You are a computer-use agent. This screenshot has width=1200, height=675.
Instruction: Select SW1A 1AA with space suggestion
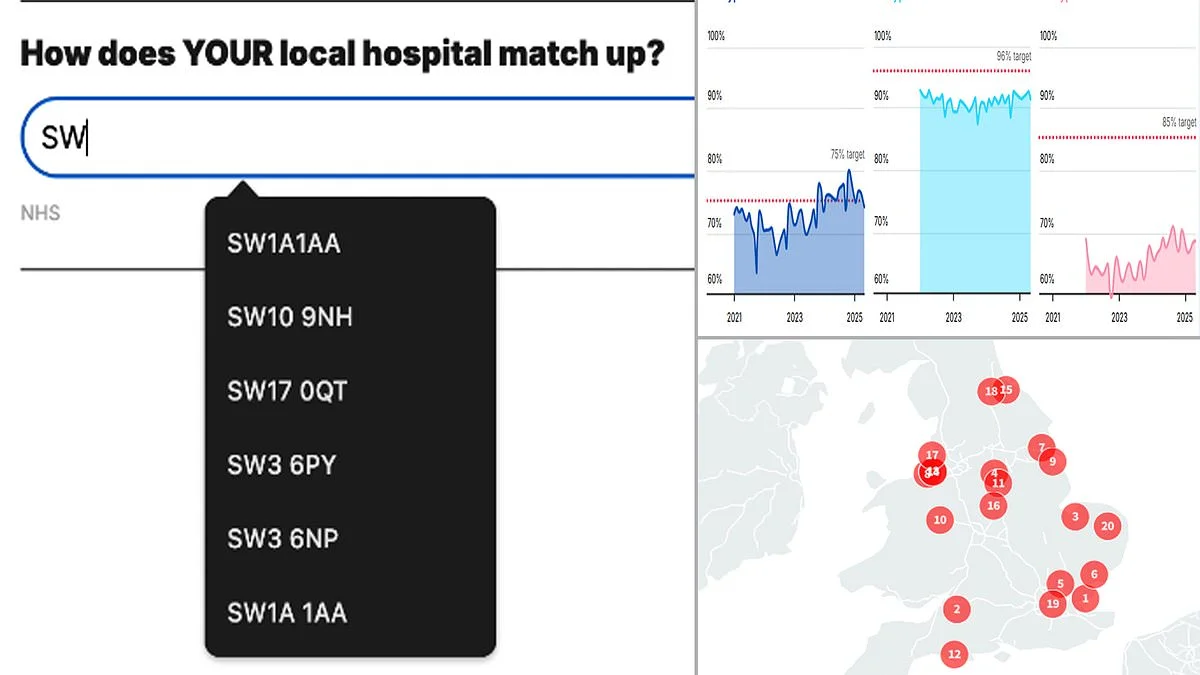point(287,613)
